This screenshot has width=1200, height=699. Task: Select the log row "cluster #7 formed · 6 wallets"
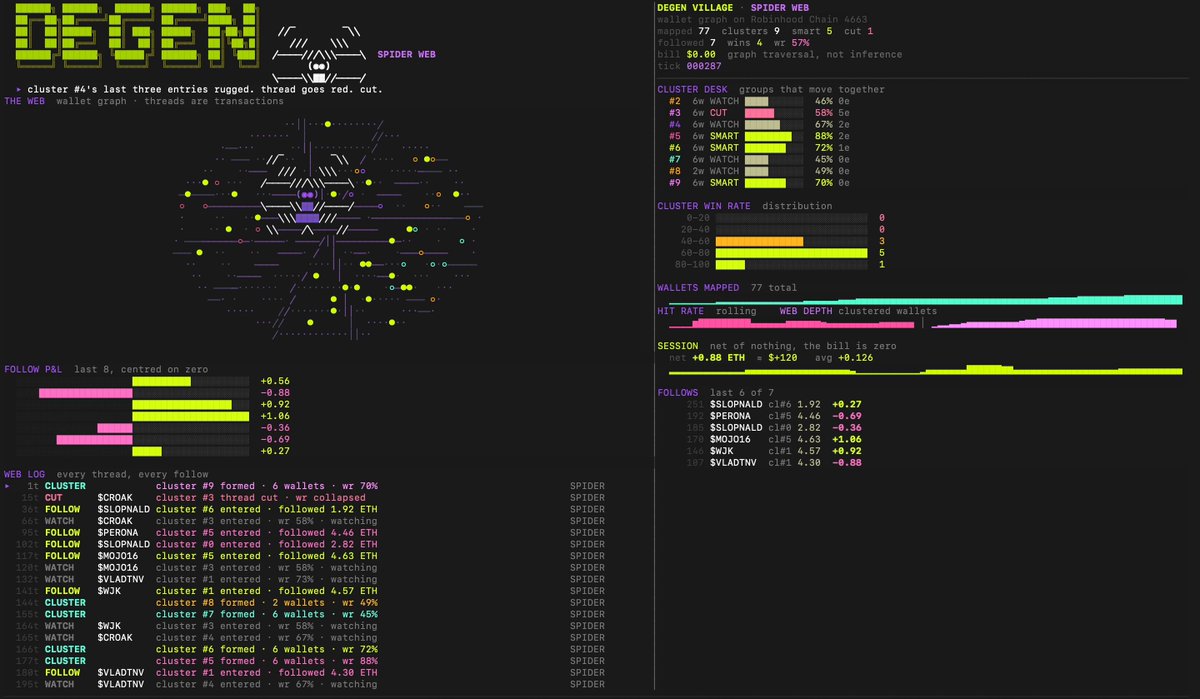pyautogui.click(x=305, y=615)
